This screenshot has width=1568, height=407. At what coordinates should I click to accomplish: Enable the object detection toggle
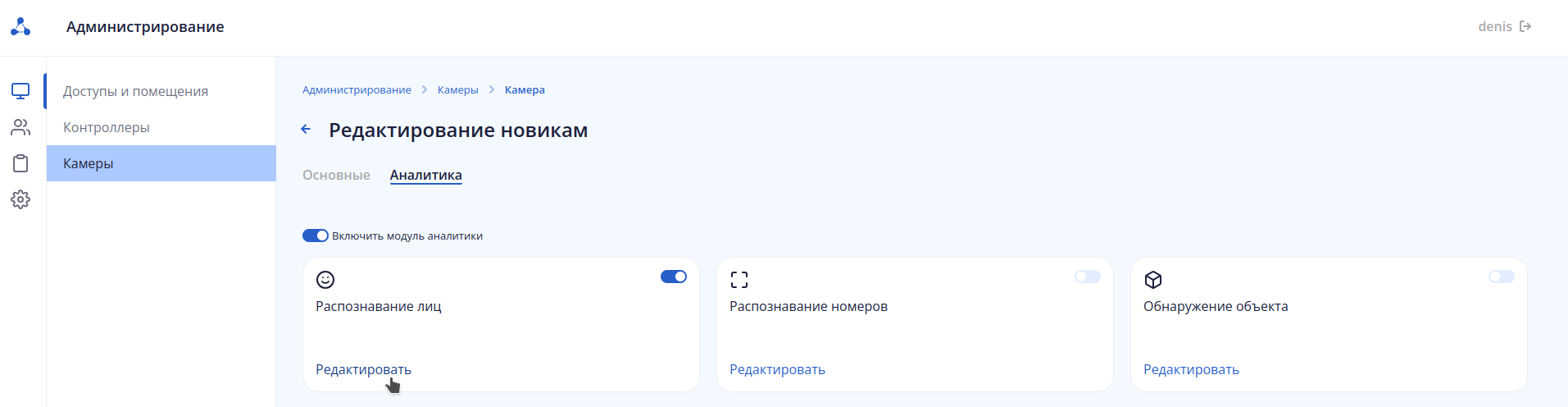[1502, 277]
